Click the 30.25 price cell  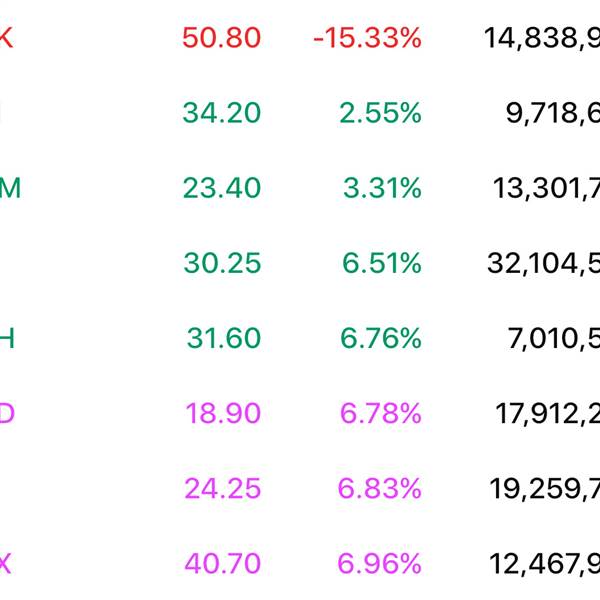pyautogui.click(x=221, y=263)
